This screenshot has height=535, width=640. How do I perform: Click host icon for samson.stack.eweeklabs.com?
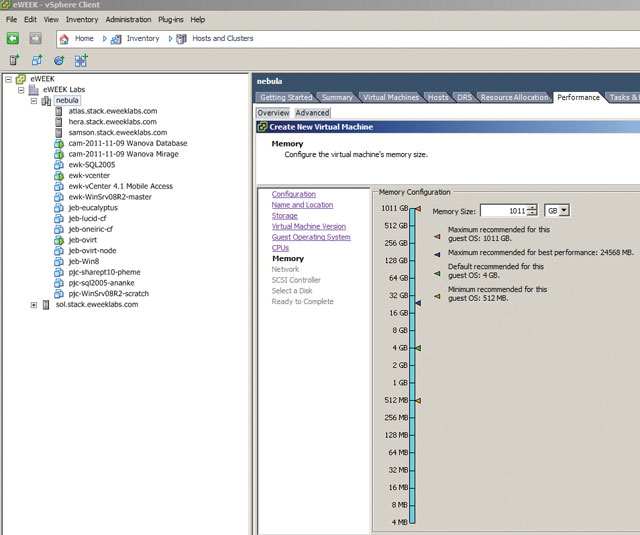pos(59,133)
